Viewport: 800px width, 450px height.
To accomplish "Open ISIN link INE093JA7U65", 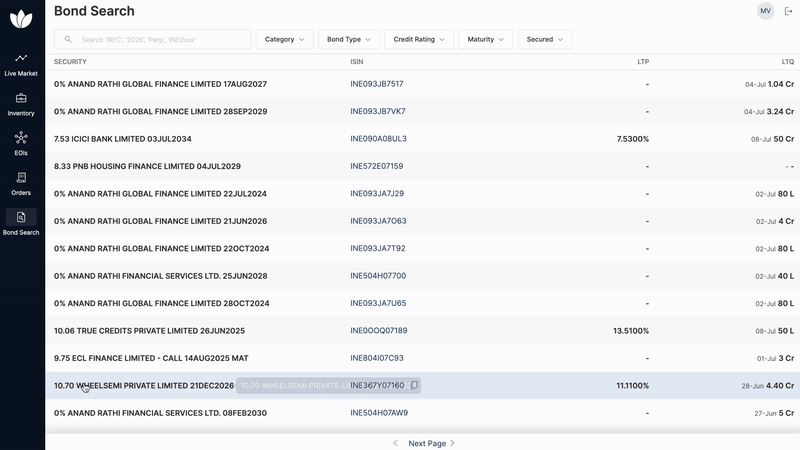I will pos(378,303).
